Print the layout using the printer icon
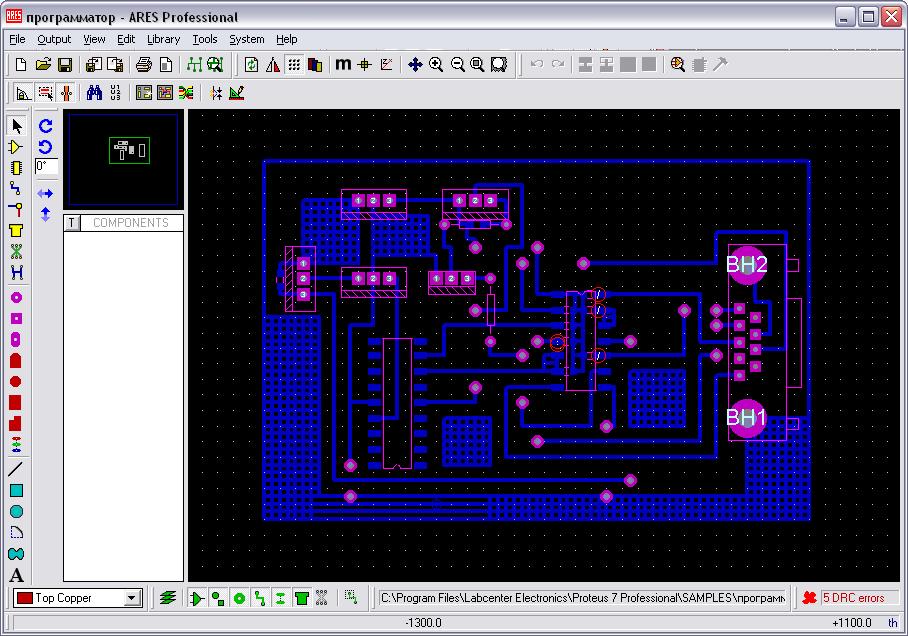 click(x=144, y=64)
